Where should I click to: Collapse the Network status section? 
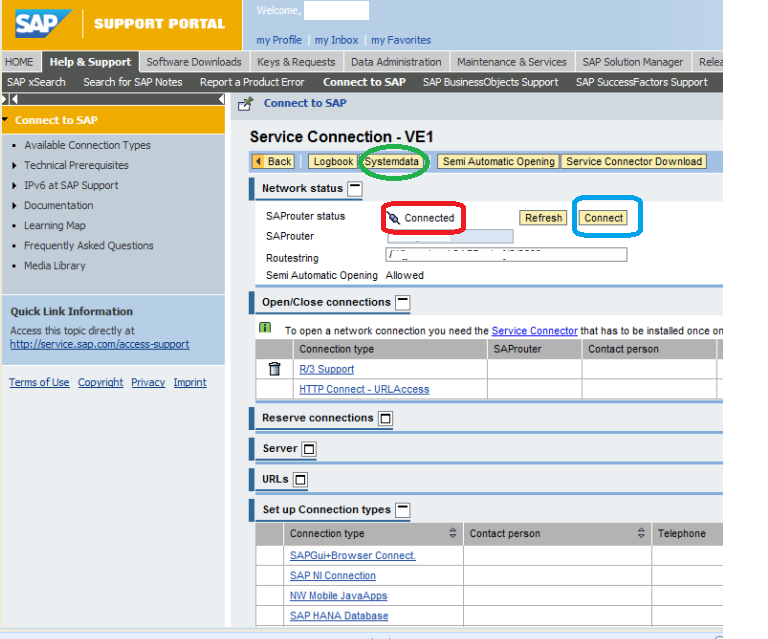[x=355, y=189]
